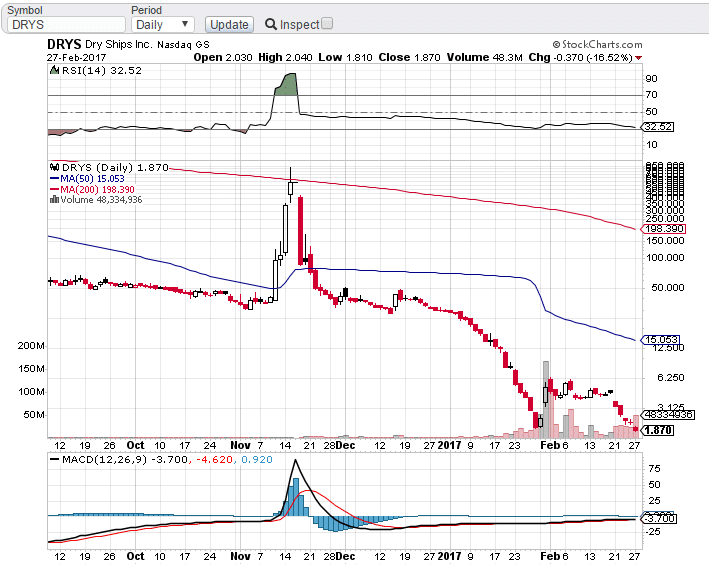Viewport: 709px width, 571px height.
Task: Click the Inspect magnifying glass icon
Action: 271,24
